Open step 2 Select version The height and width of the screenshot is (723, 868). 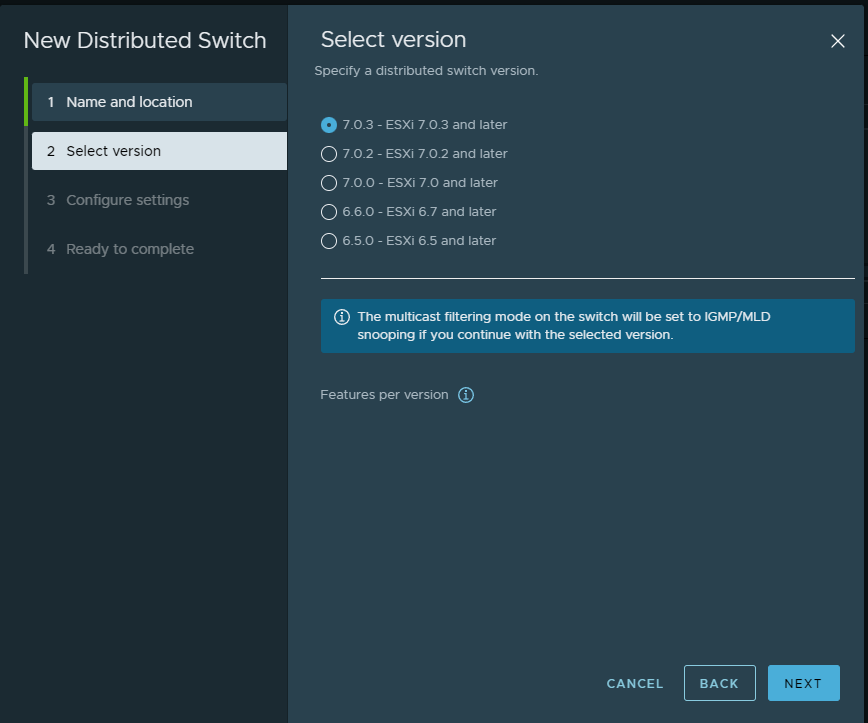click(x=159, y=151)
